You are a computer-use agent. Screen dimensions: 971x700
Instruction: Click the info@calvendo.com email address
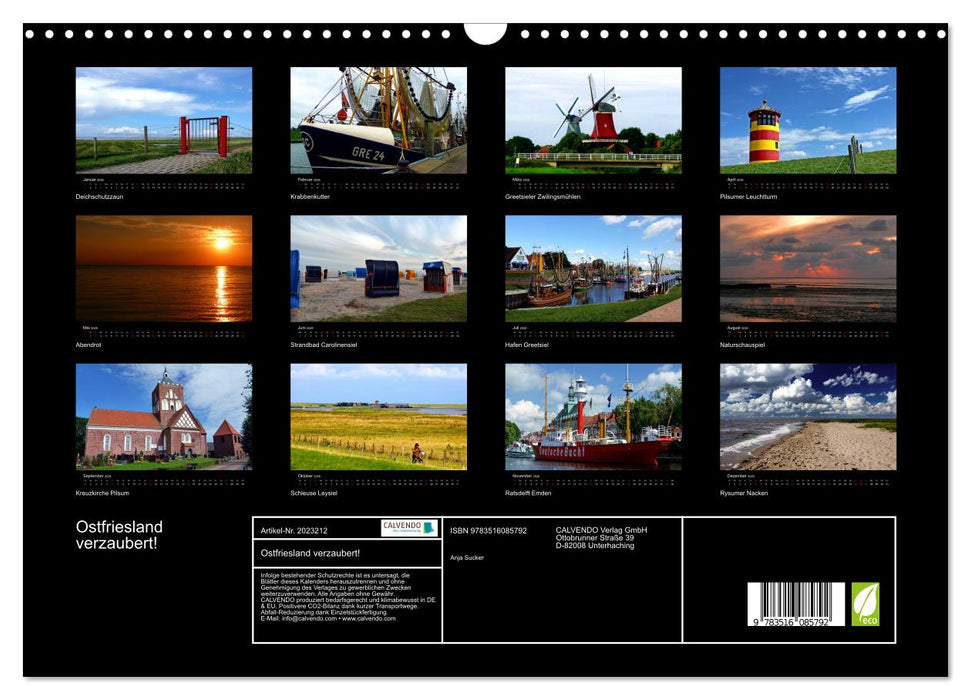(307, 621)
